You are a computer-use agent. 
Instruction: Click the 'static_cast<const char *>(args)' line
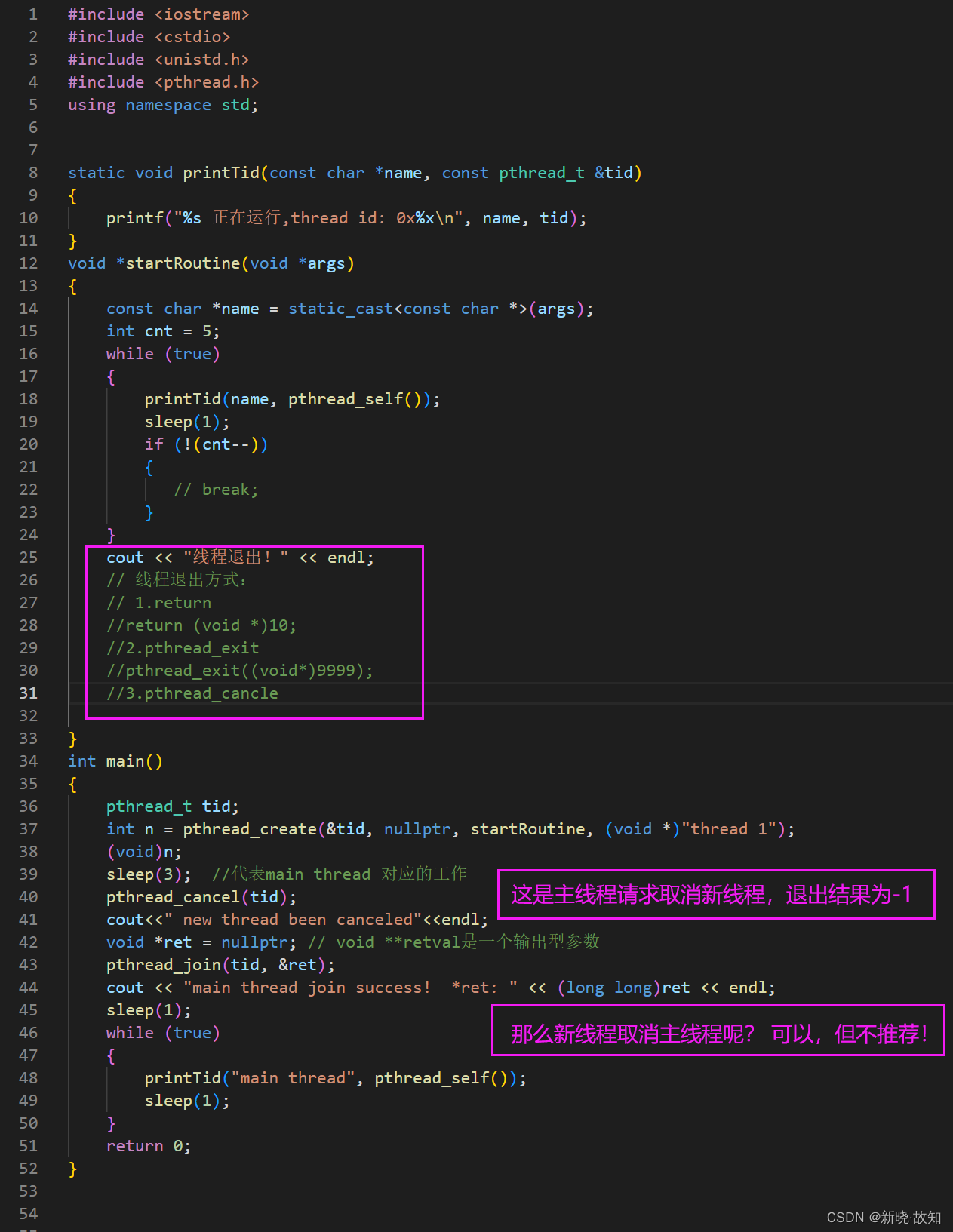click(350, 309)
